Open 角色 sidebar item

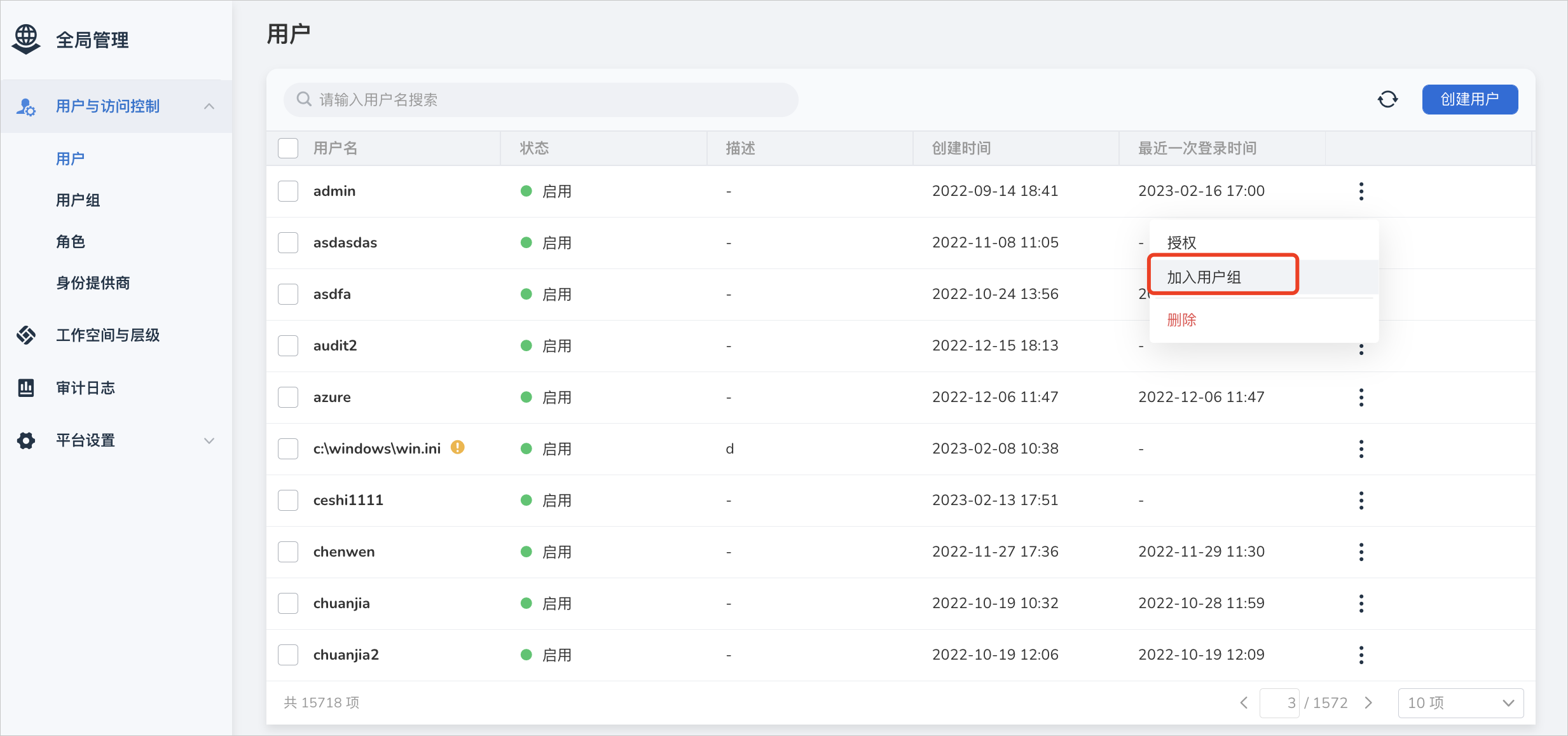tap(71, 242)
